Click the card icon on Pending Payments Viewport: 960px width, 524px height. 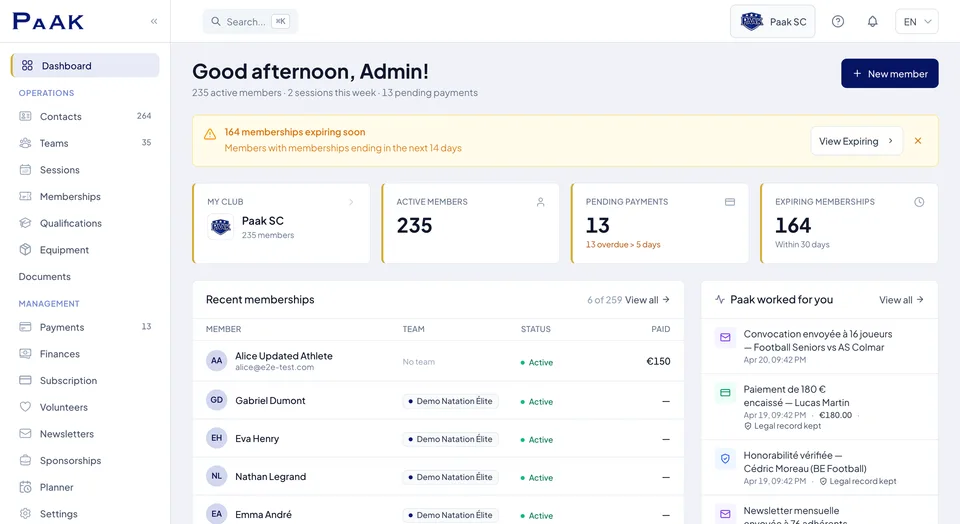(730, 202)
